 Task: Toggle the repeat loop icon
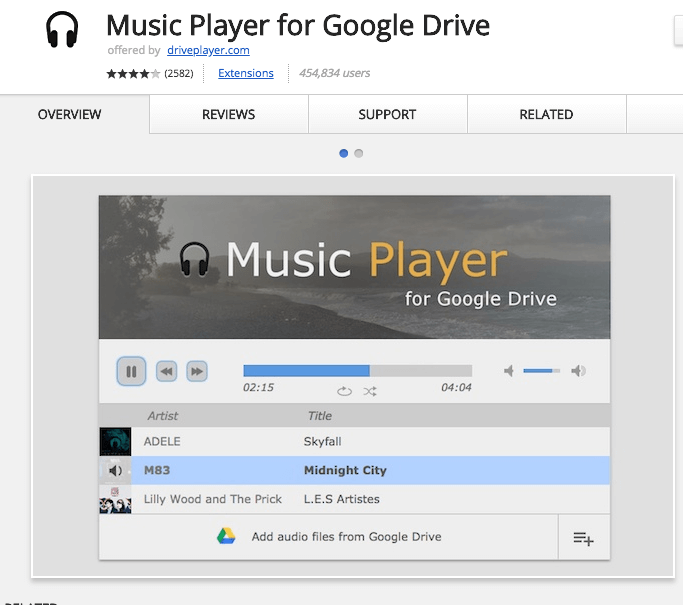(x=344, y=391)
